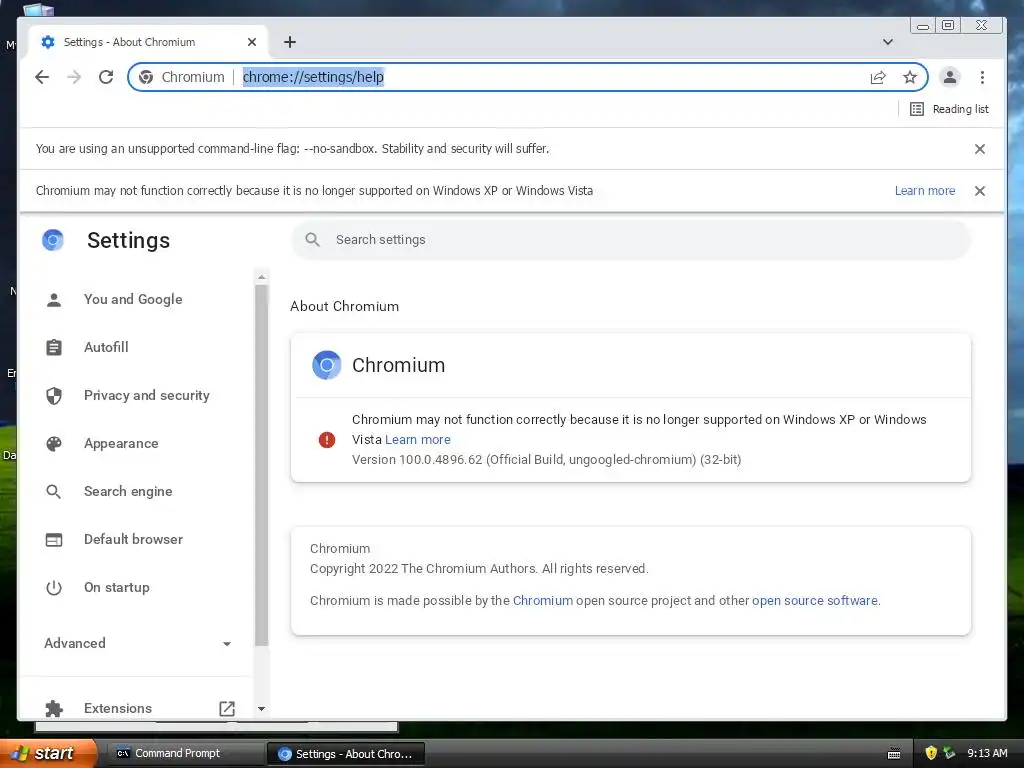1024x768 pixels.
Task: Open Autofill settings section
Action: coord(106,347)
